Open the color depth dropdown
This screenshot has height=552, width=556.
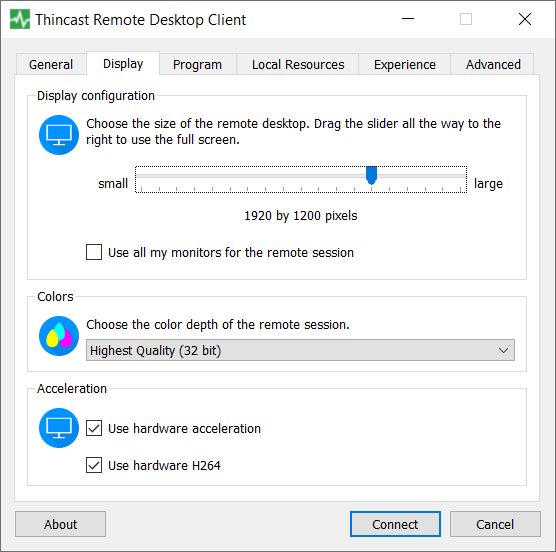pyautogui.click(x=300, y=350)
